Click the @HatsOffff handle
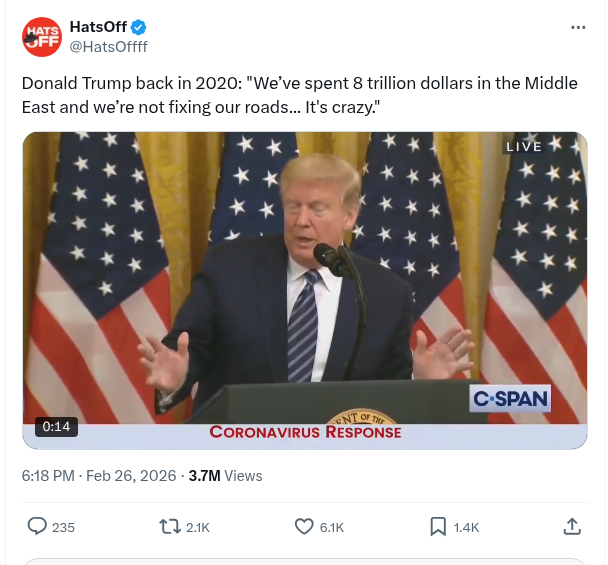 click(109, 47)
